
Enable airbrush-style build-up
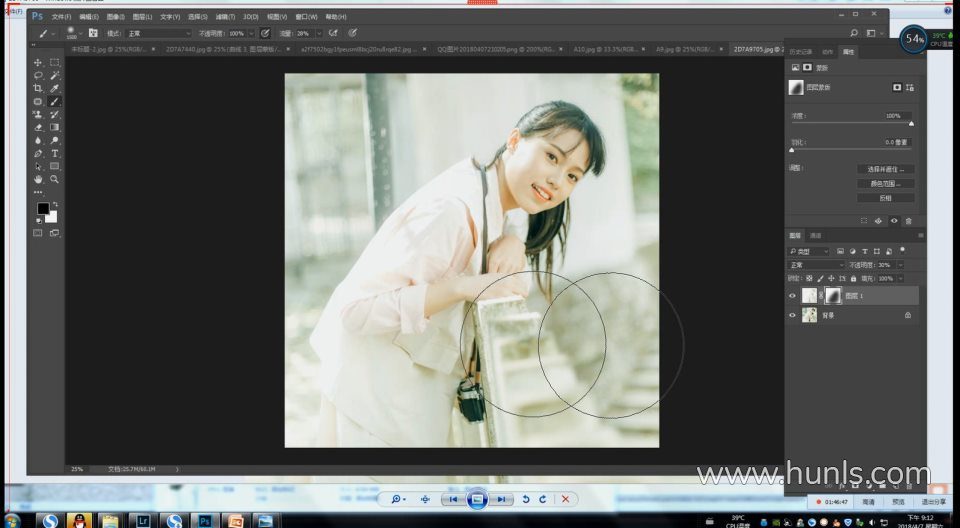coord(333,33)
